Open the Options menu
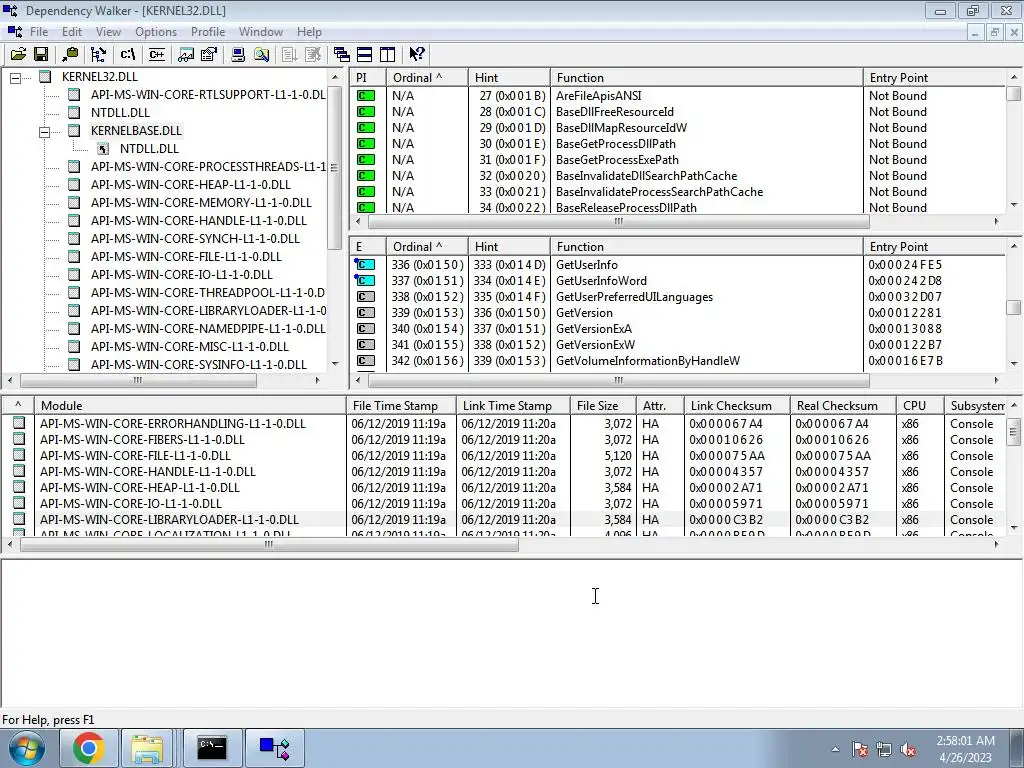1024x768 pixels. click(x=156, y=31)
